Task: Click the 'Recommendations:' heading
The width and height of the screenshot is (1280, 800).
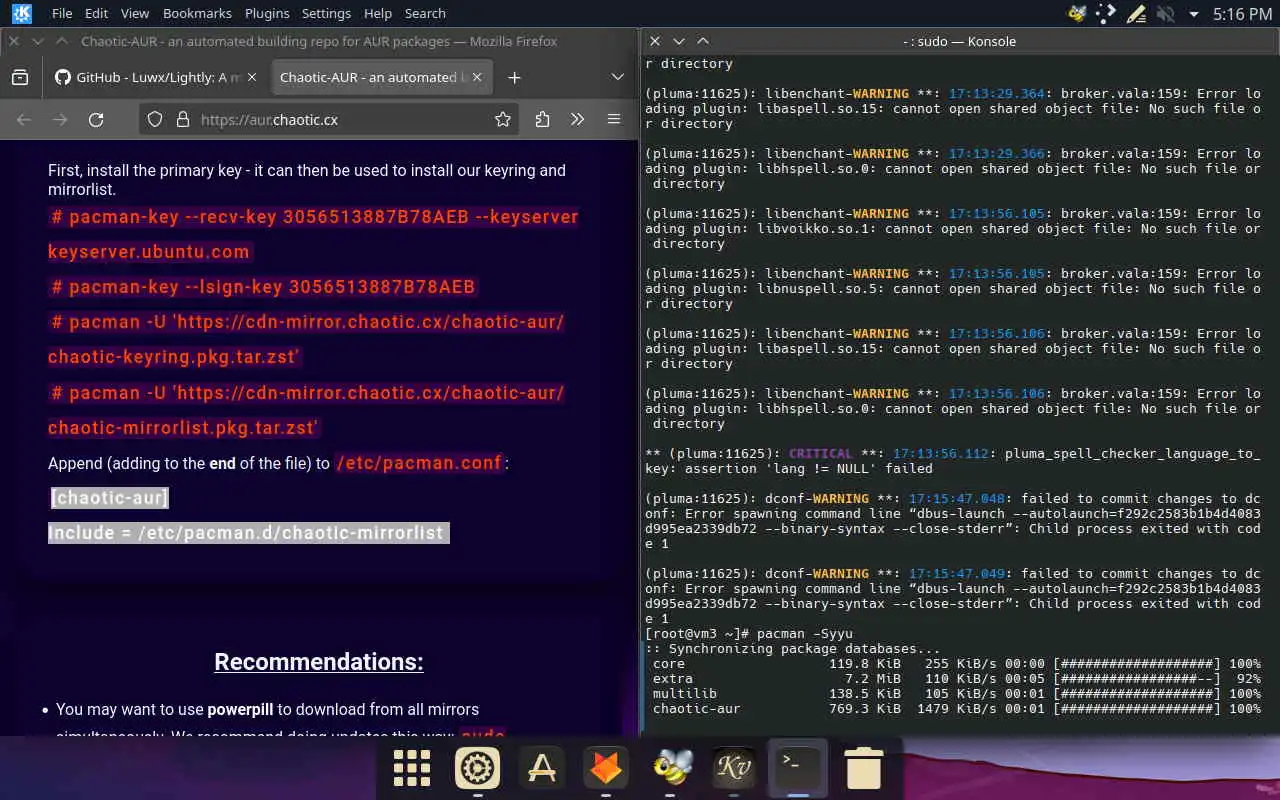Action: [319, 662]
